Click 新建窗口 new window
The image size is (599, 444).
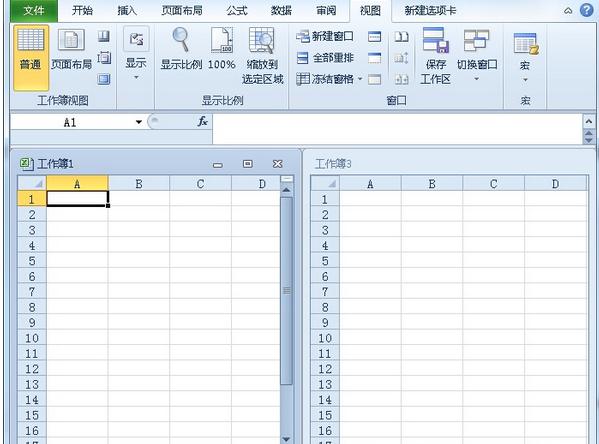(325, 36)
